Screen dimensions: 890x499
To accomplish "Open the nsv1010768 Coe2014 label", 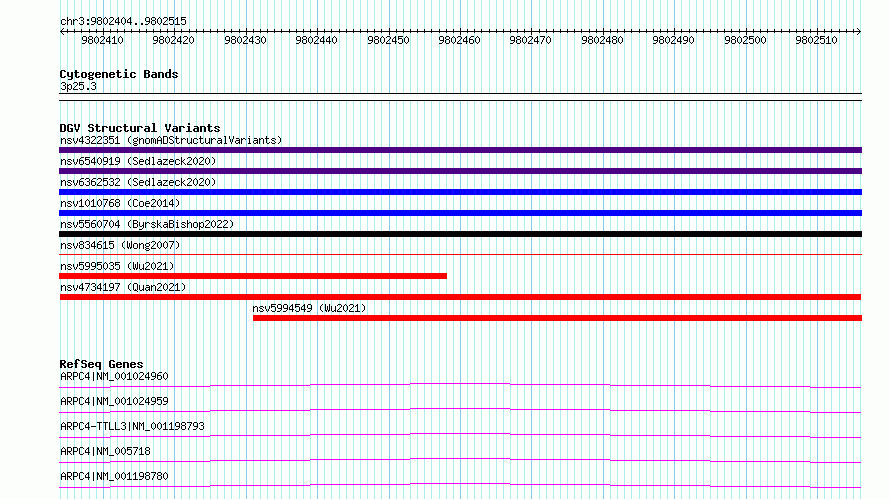I will point(120,203).
